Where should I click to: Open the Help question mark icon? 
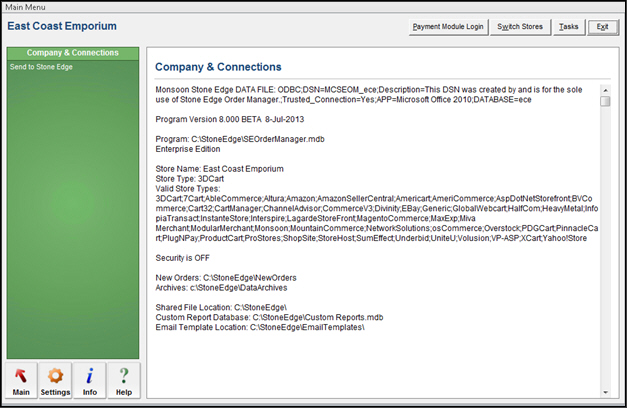click(124, 381)
